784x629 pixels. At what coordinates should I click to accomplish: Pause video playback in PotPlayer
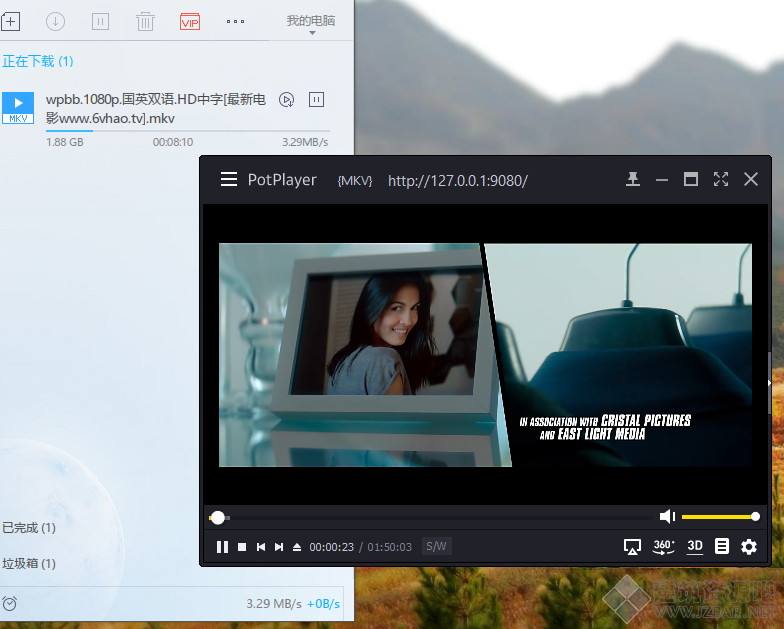222,547
